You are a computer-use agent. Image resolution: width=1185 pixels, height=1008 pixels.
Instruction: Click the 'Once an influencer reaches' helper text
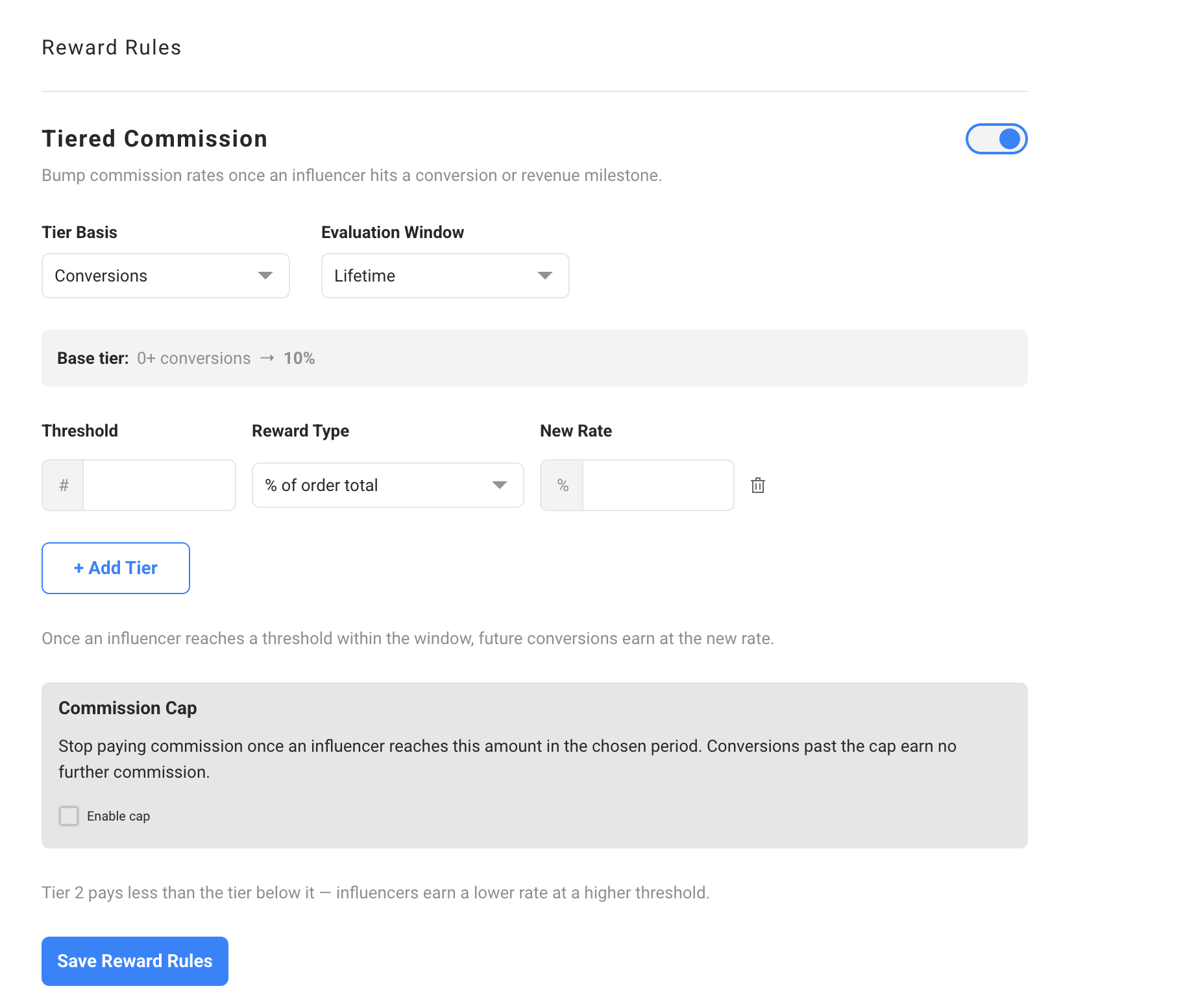(408, 638)
